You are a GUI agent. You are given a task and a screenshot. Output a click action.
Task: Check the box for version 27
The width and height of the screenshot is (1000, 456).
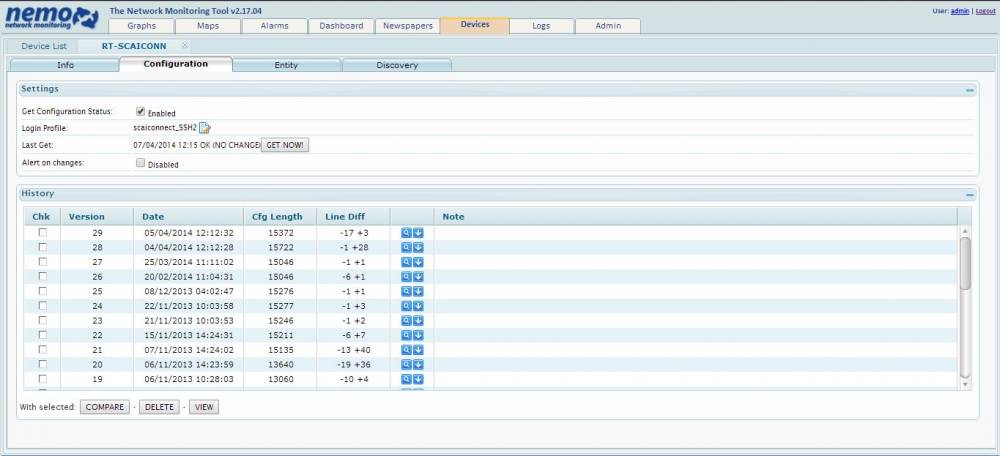[x=43, y=261]
